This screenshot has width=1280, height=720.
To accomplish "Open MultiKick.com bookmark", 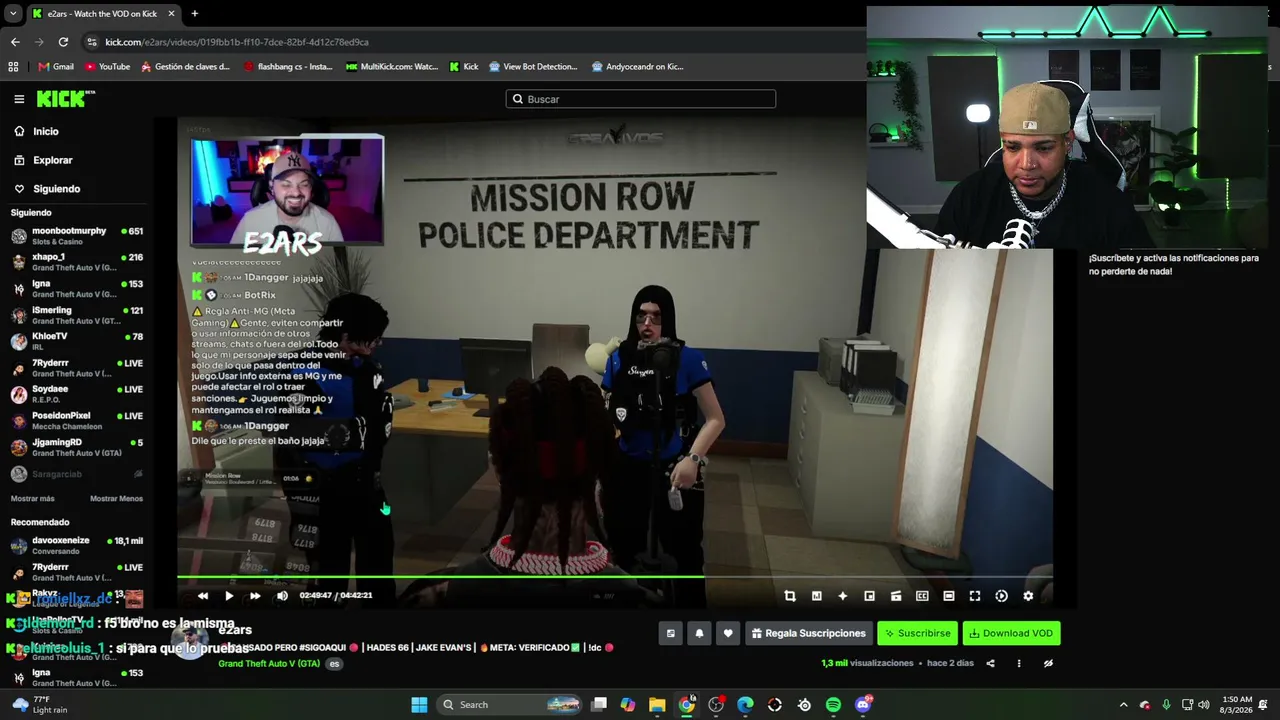I will (392, 67).
